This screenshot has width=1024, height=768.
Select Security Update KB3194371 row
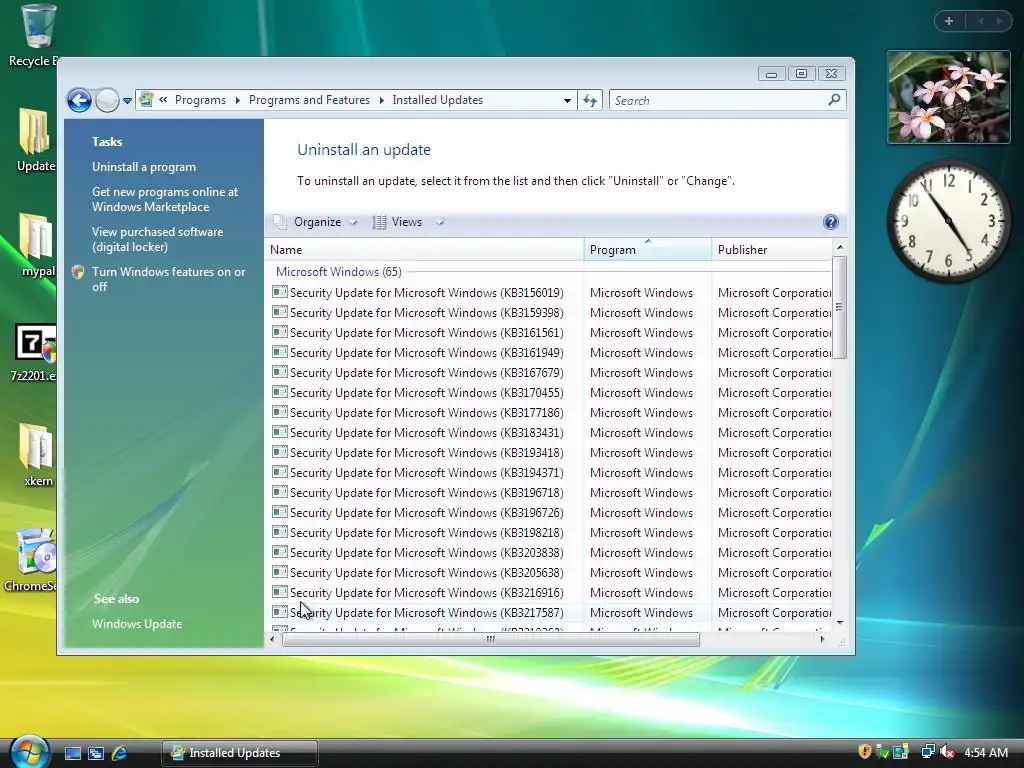tap(551, 472)
